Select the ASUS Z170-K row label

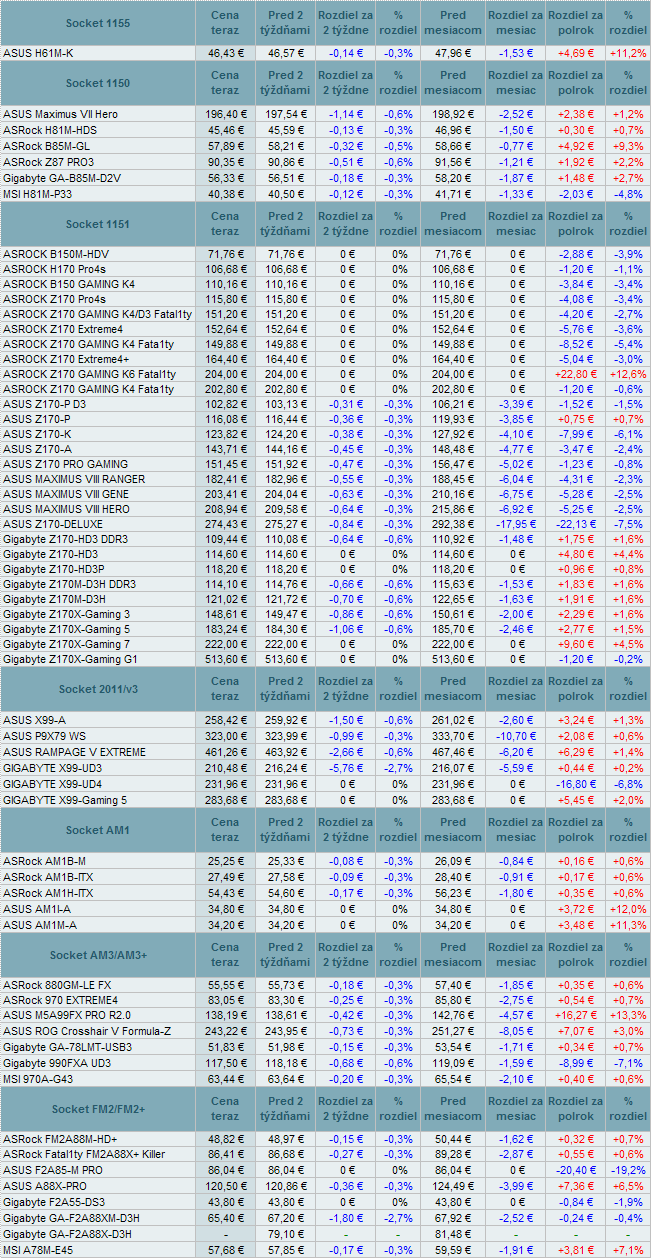[x=37, y=434]
